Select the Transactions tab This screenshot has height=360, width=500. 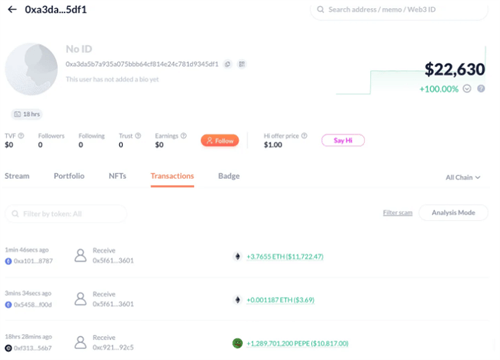(x=172, y=176)
